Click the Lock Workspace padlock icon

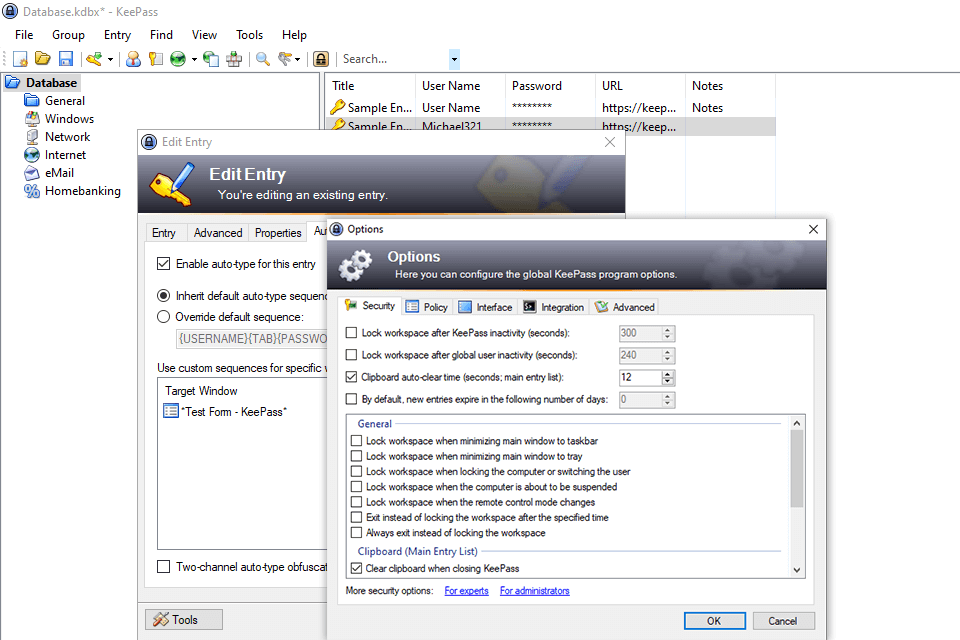pyautogui.click(x=321, y=59)
